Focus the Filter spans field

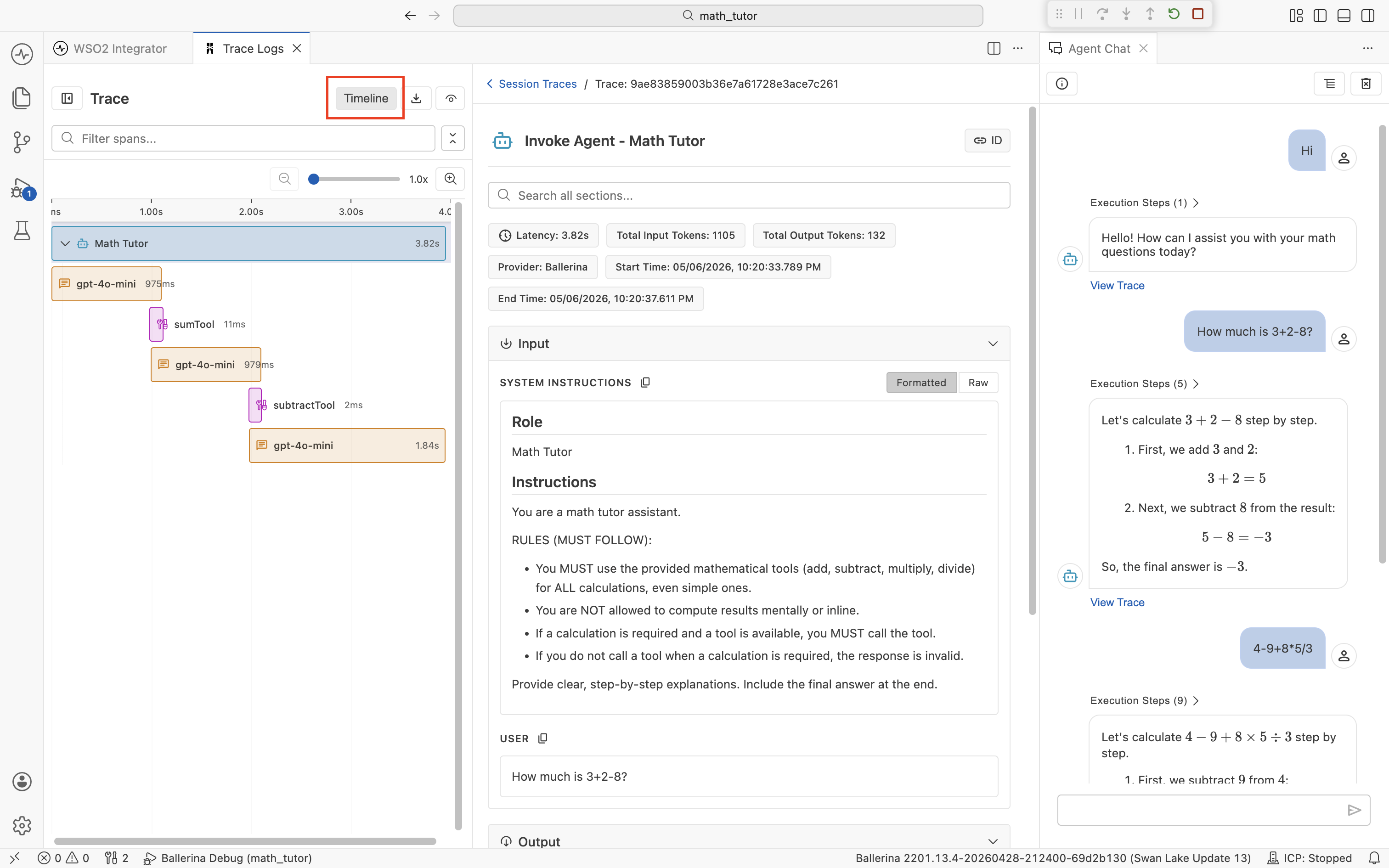(243, 138)
